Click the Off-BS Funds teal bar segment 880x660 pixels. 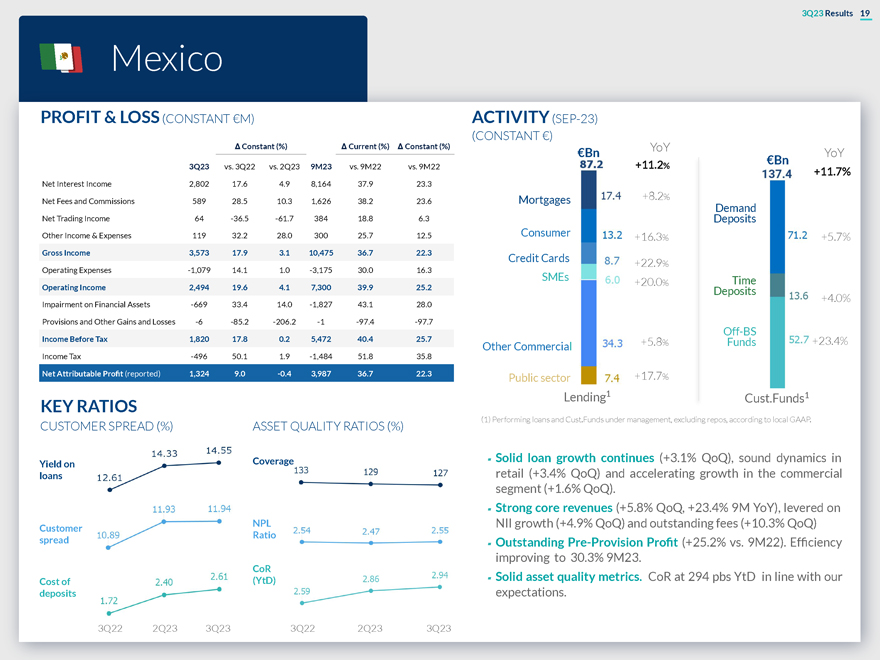click(777, 342)
